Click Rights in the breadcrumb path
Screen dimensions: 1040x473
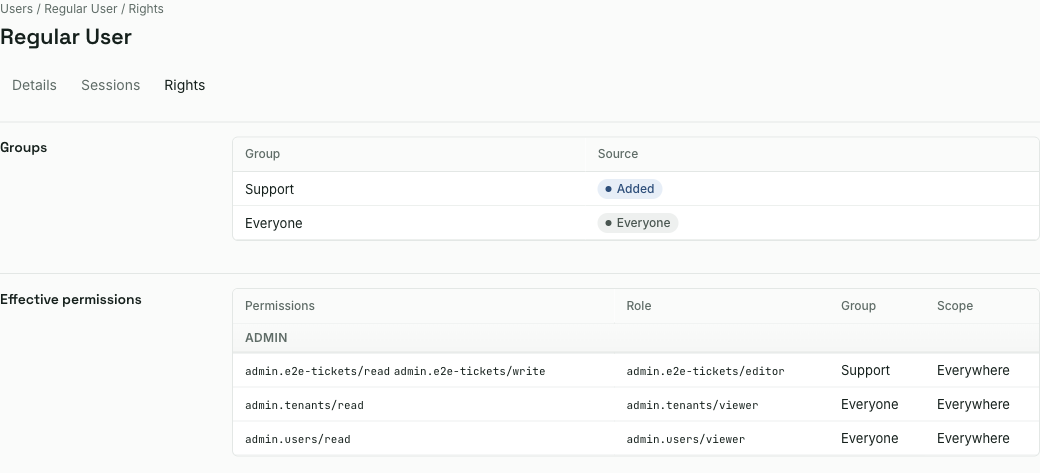tap(146, 9)
